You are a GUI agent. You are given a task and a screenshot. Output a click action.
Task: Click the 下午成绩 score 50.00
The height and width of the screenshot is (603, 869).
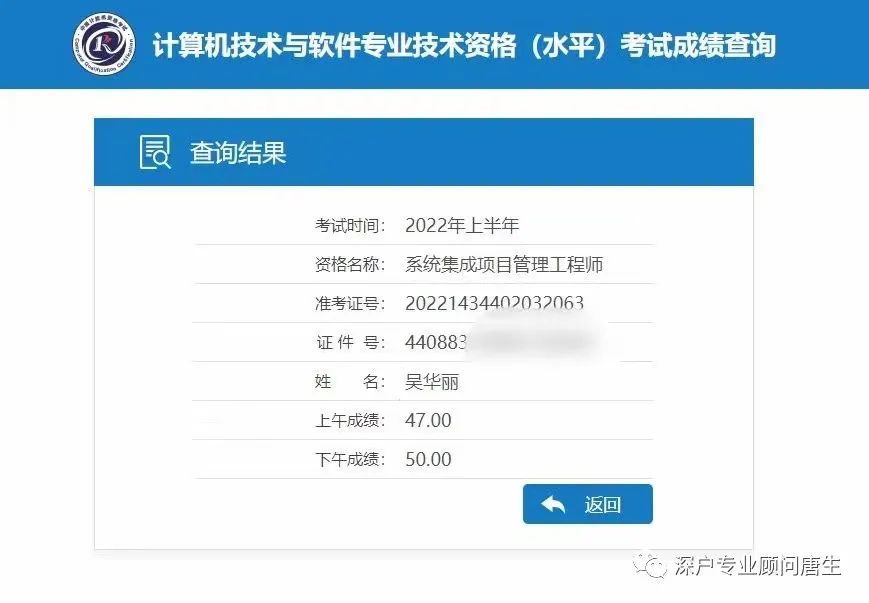point(428,459)
